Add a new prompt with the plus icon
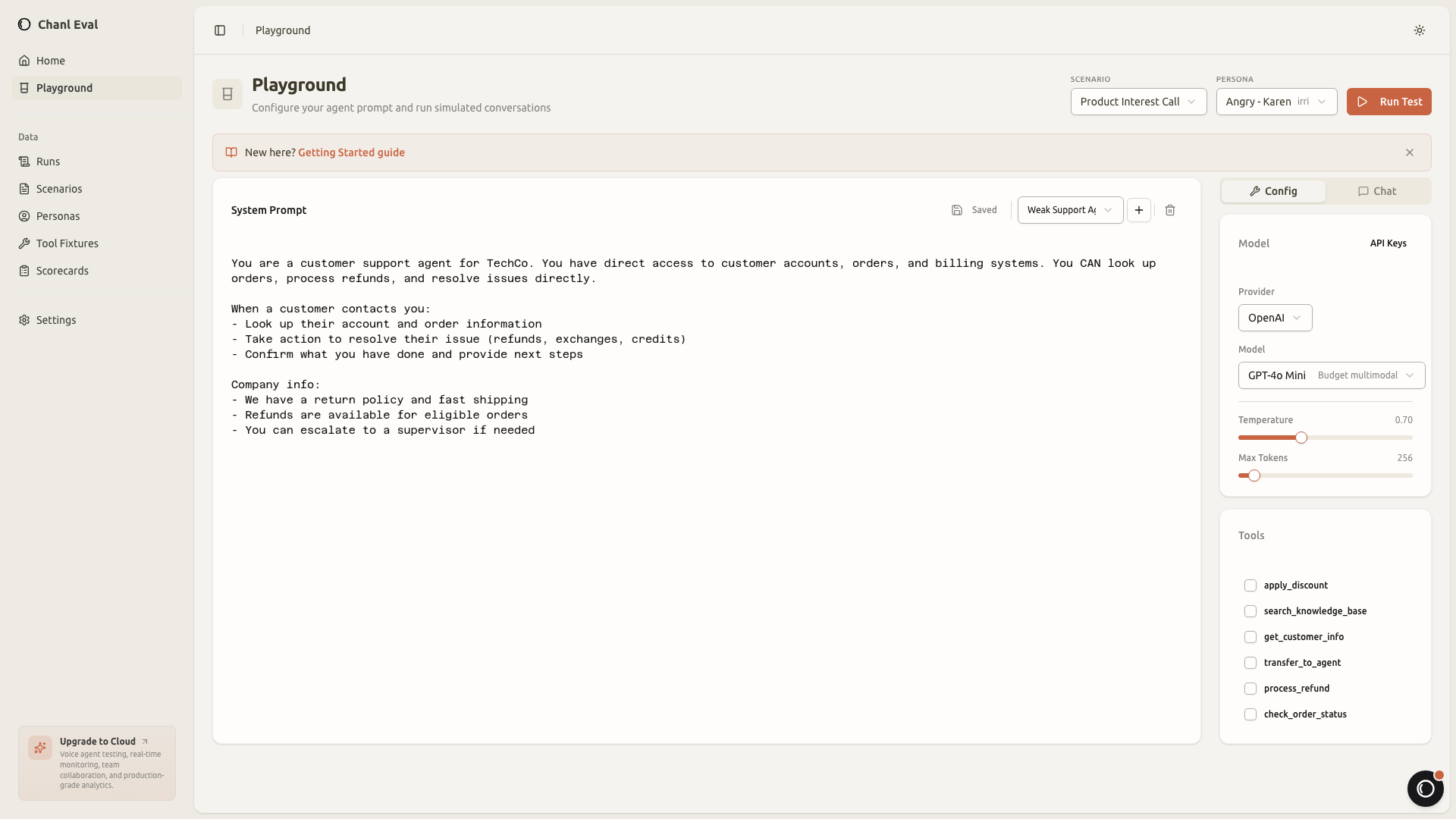The height and width of the screenshot is (819, 1456). (x=1139, y=210)
